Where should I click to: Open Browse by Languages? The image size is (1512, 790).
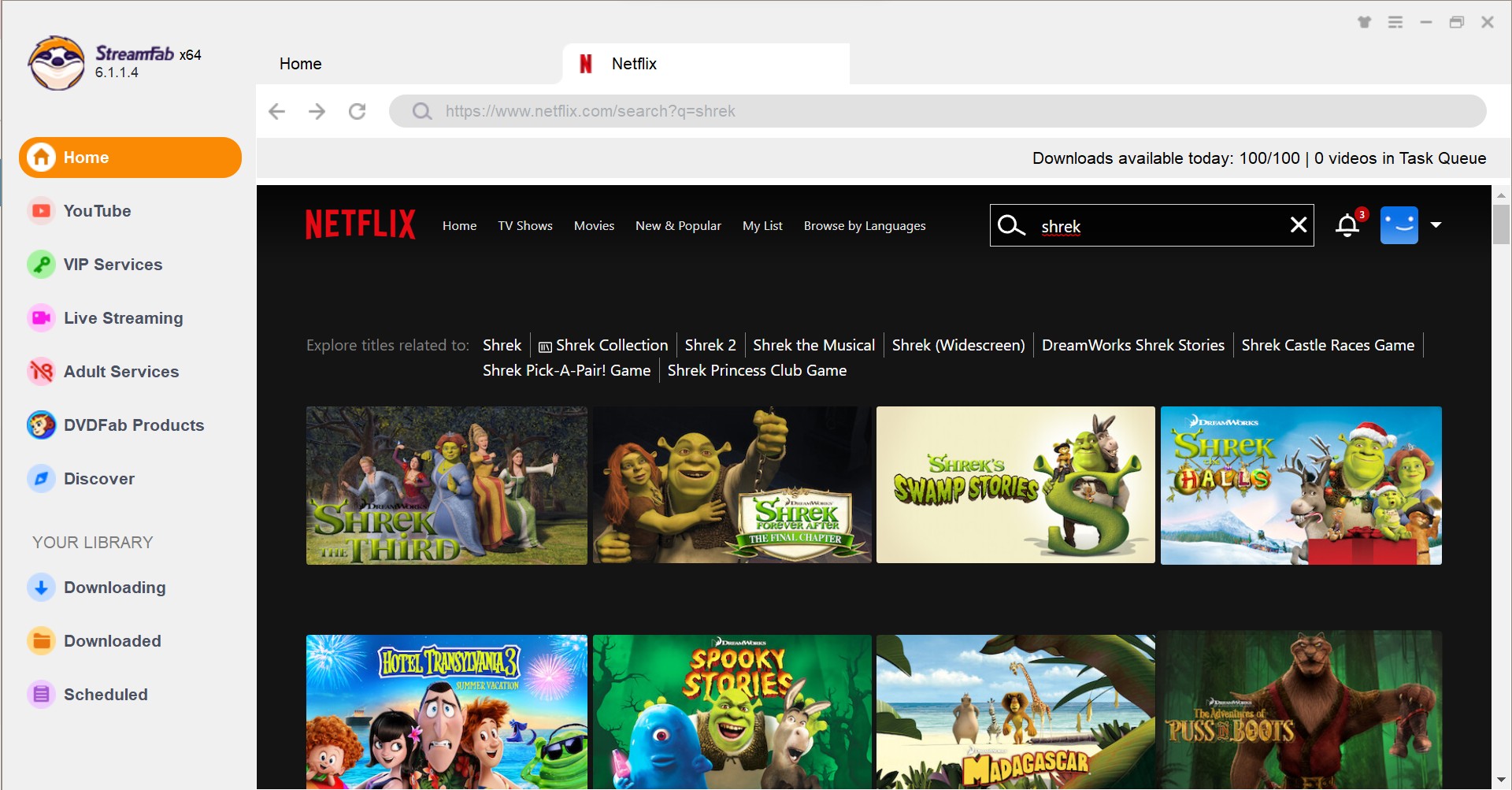pyautogui.click(x=865, y=226)
